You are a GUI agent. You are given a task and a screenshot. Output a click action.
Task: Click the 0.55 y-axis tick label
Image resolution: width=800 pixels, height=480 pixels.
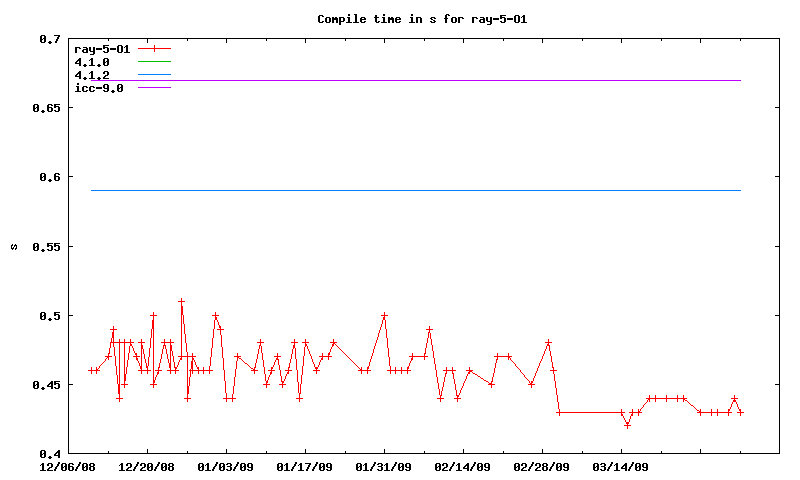[x=46, y=246]
